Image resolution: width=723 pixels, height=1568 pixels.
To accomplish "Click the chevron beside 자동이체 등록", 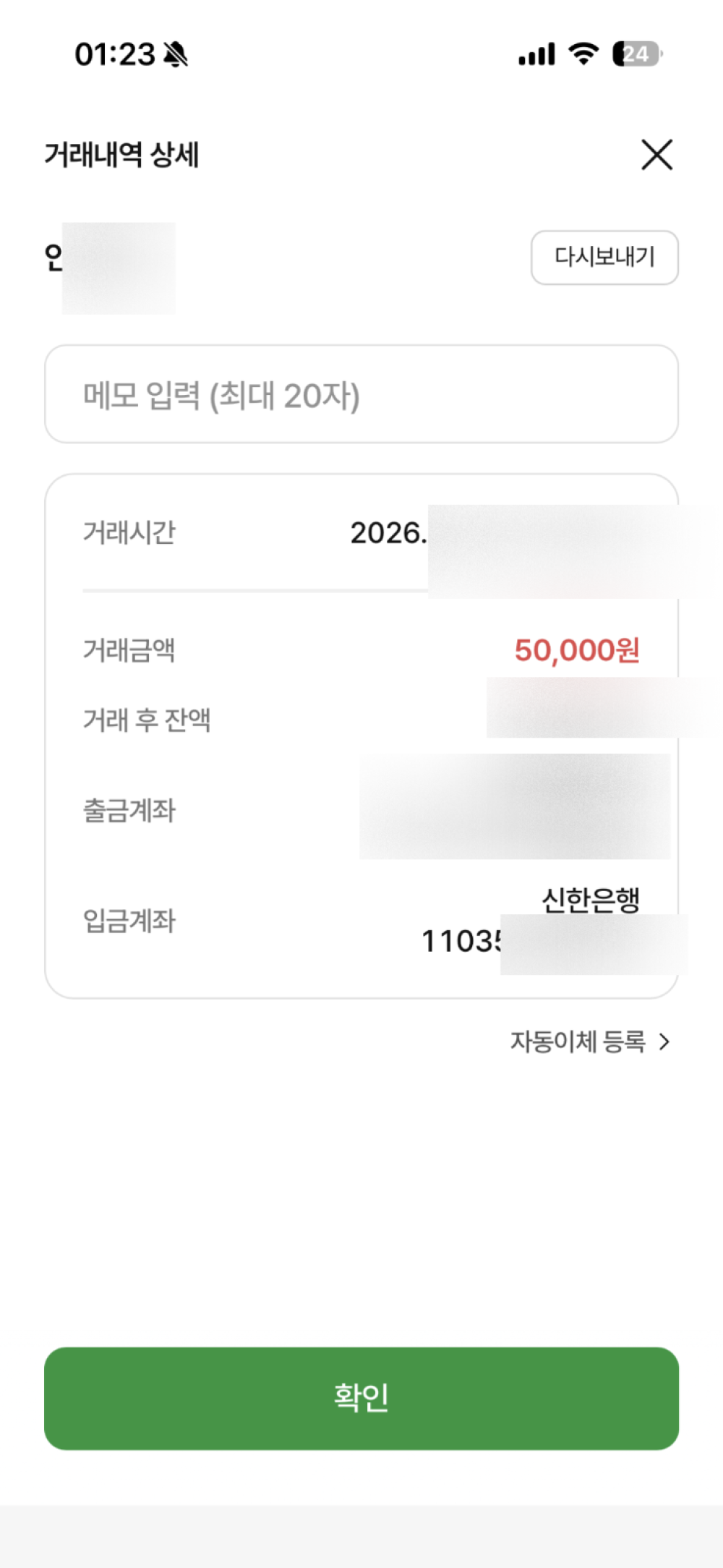I will click(x=664, y=1041).
